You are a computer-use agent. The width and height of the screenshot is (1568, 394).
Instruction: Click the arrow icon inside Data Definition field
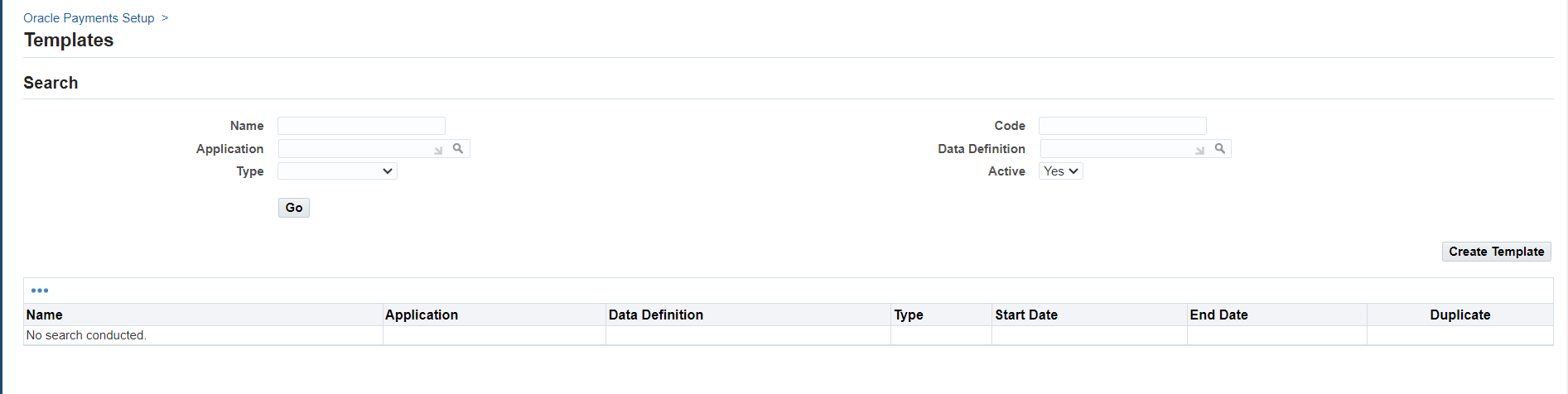pos(1200,150)
